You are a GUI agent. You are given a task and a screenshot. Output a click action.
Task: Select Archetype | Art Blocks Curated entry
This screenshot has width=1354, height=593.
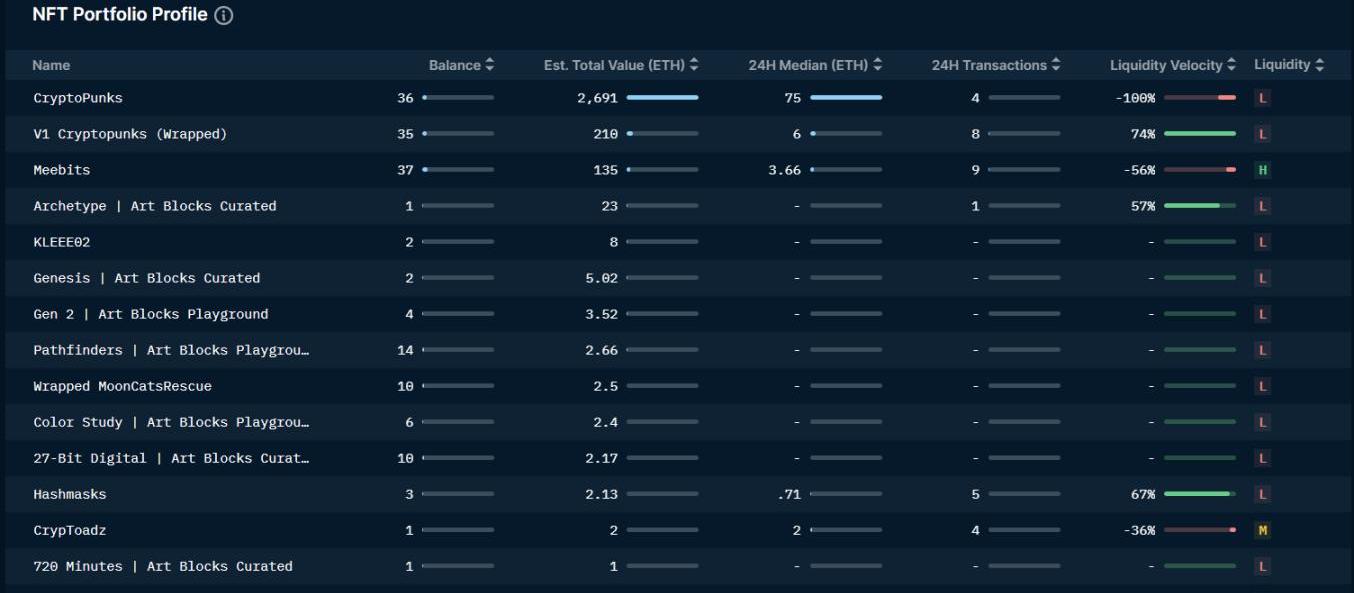coord(155,206)
